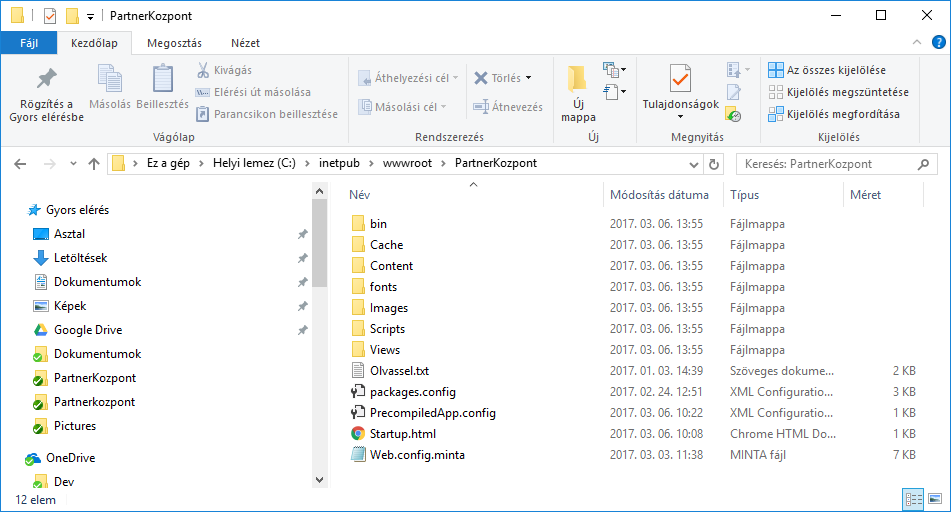Click the Cut (Kivágás) scissors icon
Viewport: 951px width, 512px height.
203,70
